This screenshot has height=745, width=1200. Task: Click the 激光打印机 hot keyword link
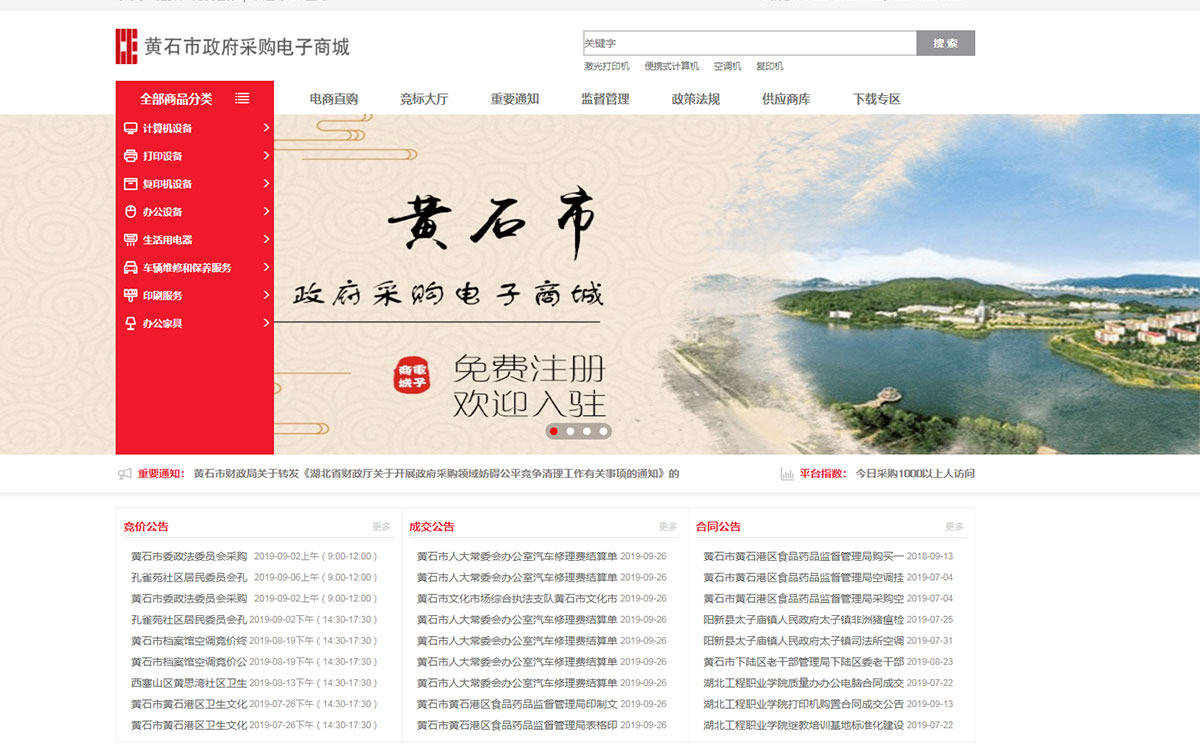[x=606, y=67]
